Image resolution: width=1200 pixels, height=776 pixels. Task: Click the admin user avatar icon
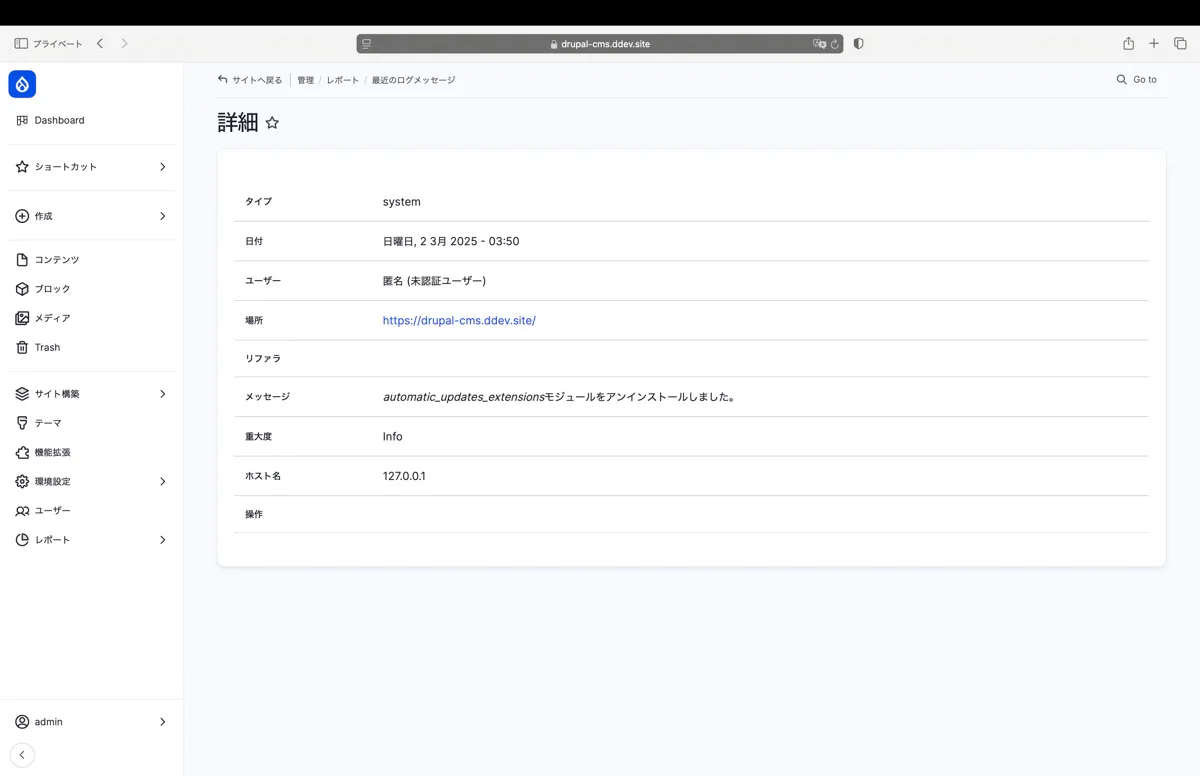click(22, 722)
